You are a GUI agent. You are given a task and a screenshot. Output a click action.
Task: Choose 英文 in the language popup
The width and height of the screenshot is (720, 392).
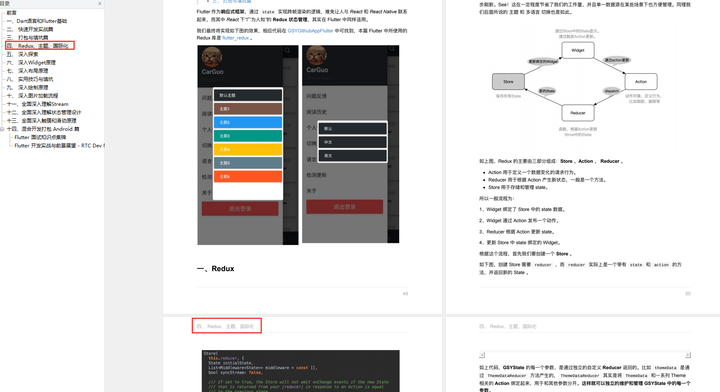352,156
